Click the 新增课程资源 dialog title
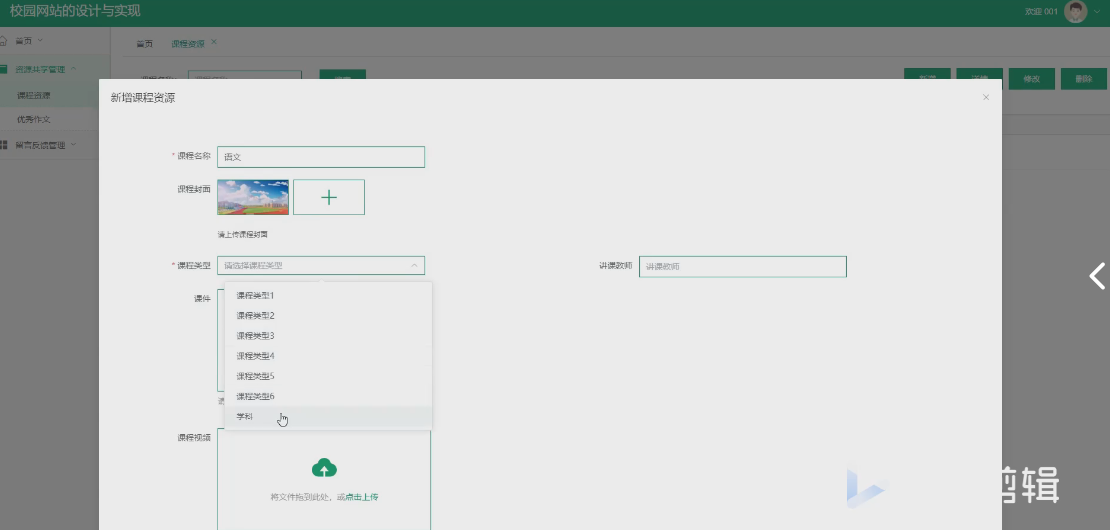The height and width of the screenshot is (530, 1110). (x=143, y=98)
